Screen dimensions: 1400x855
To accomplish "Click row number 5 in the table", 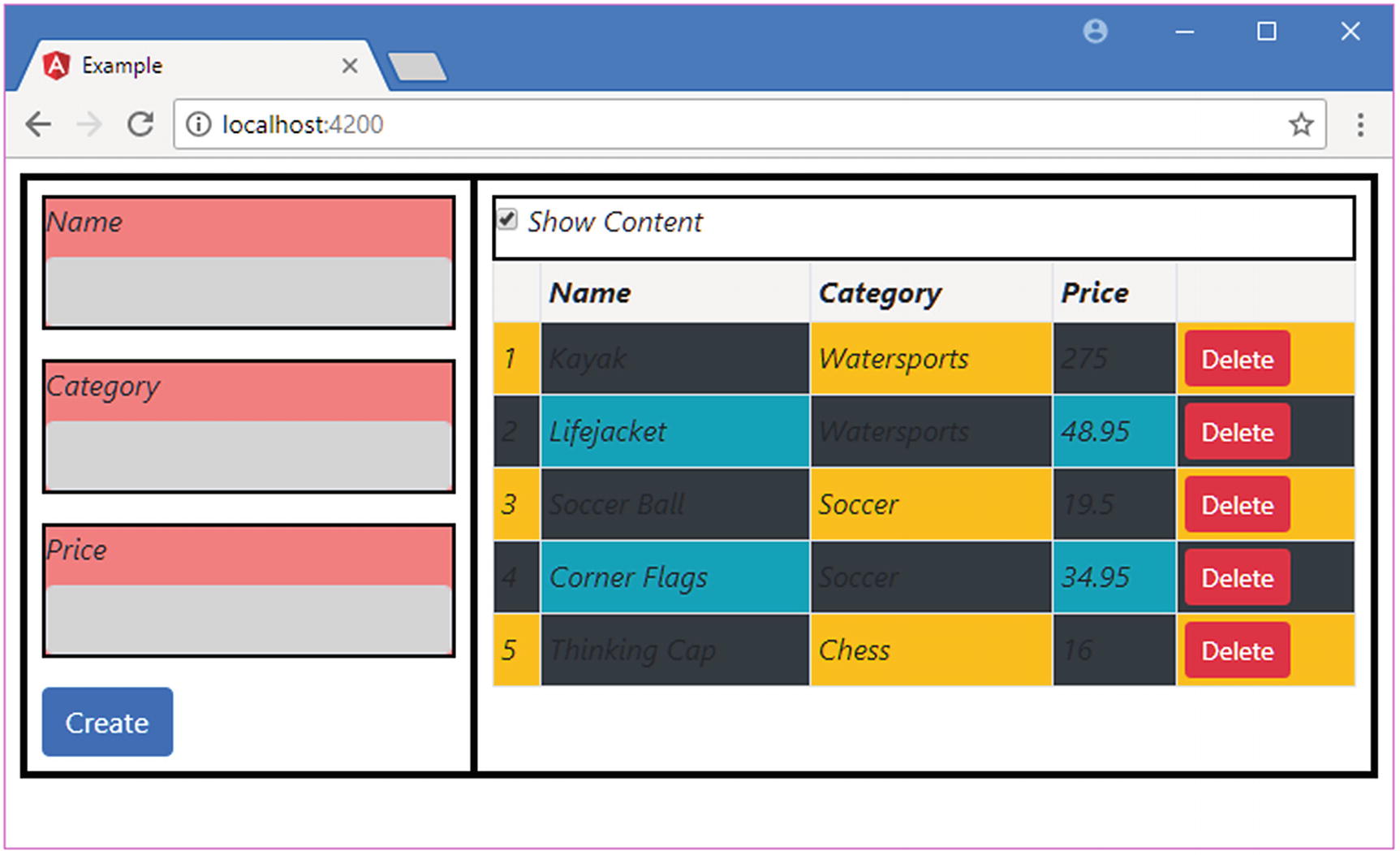I will pyautogui.click(x=517, y=650).
